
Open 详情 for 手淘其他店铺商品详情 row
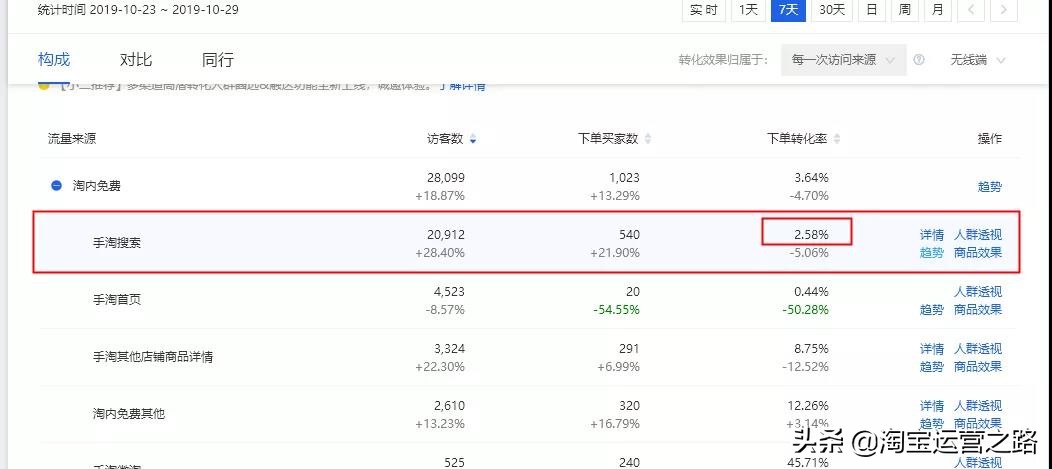pos(932,349)
